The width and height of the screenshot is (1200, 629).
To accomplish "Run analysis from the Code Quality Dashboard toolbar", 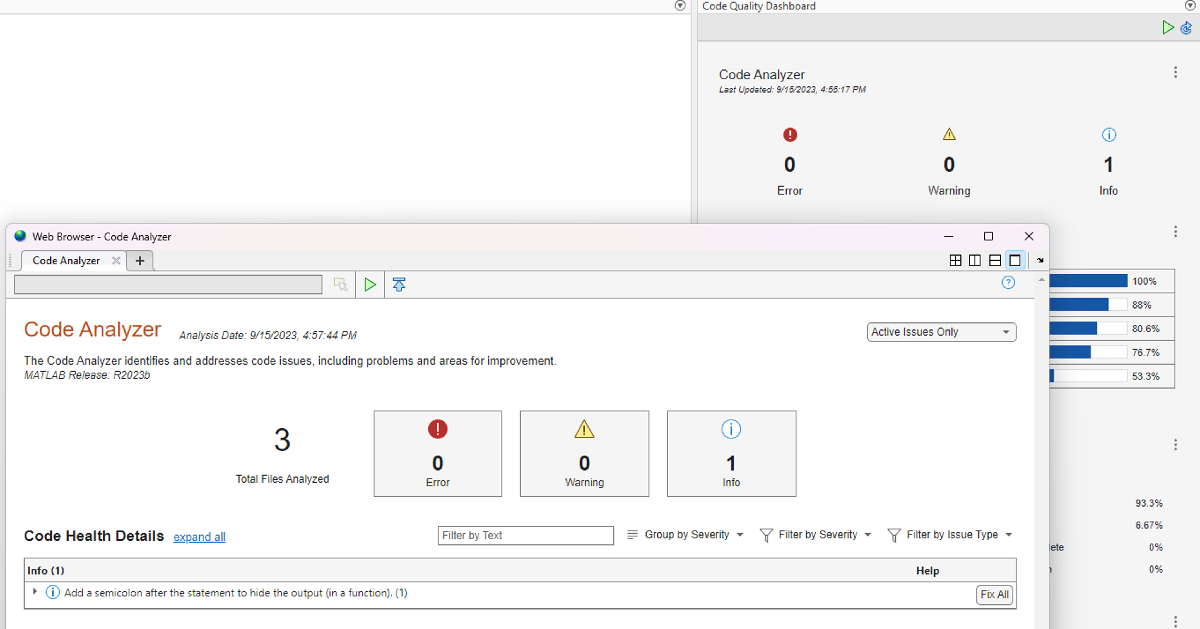I will click(x=1168, y=28).
